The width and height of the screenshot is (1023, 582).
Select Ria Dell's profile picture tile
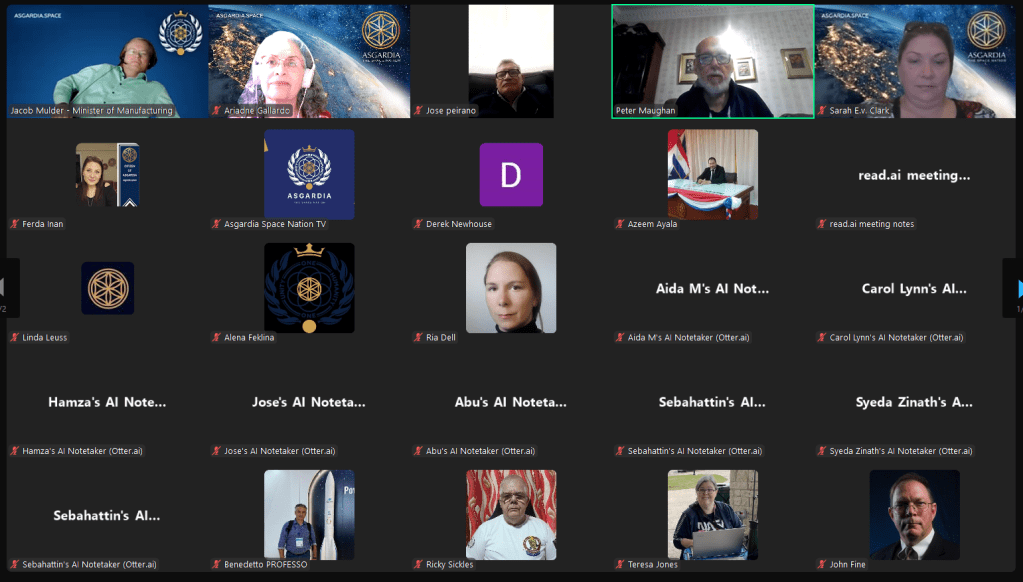pyautogui.click(x=511, y=288)
